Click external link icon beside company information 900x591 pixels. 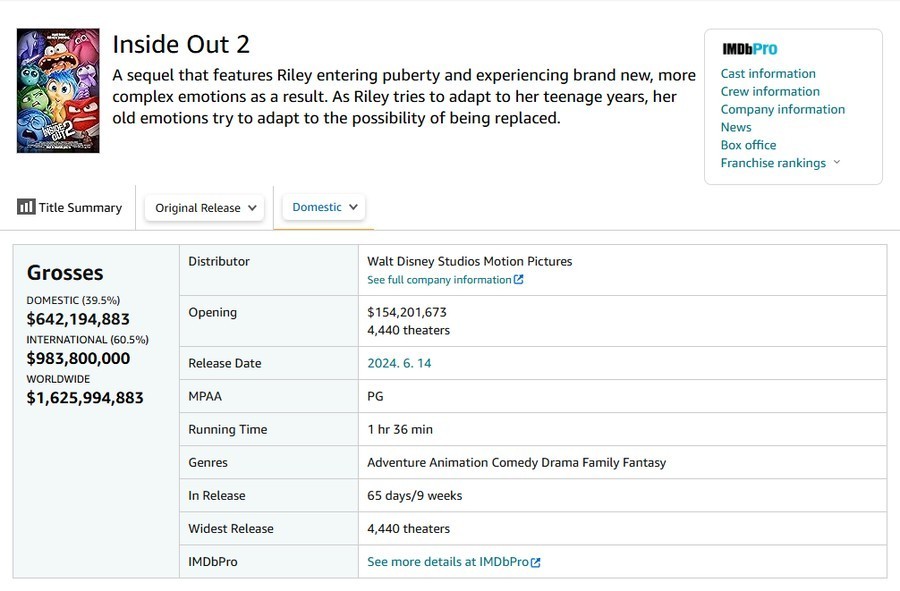pyautogui.click(x=519, y=280)
